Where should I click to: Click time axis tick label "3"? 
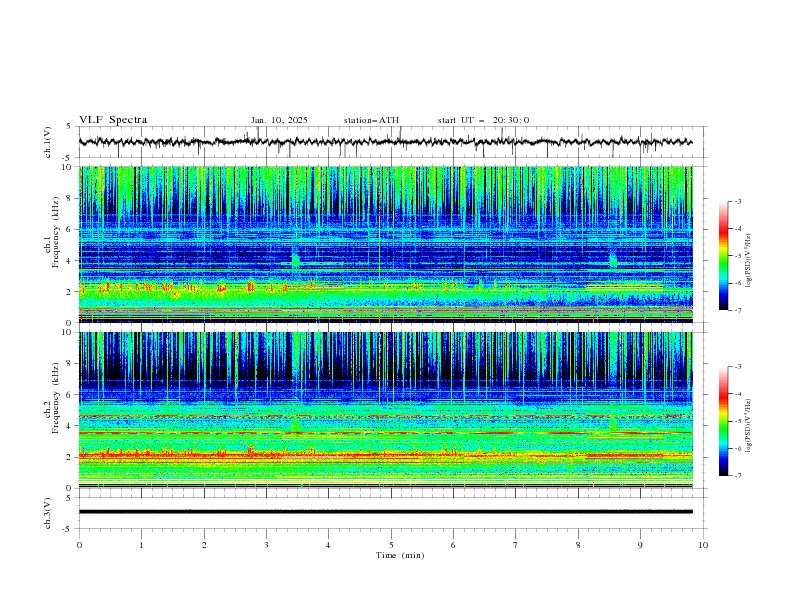pos(266,545)
